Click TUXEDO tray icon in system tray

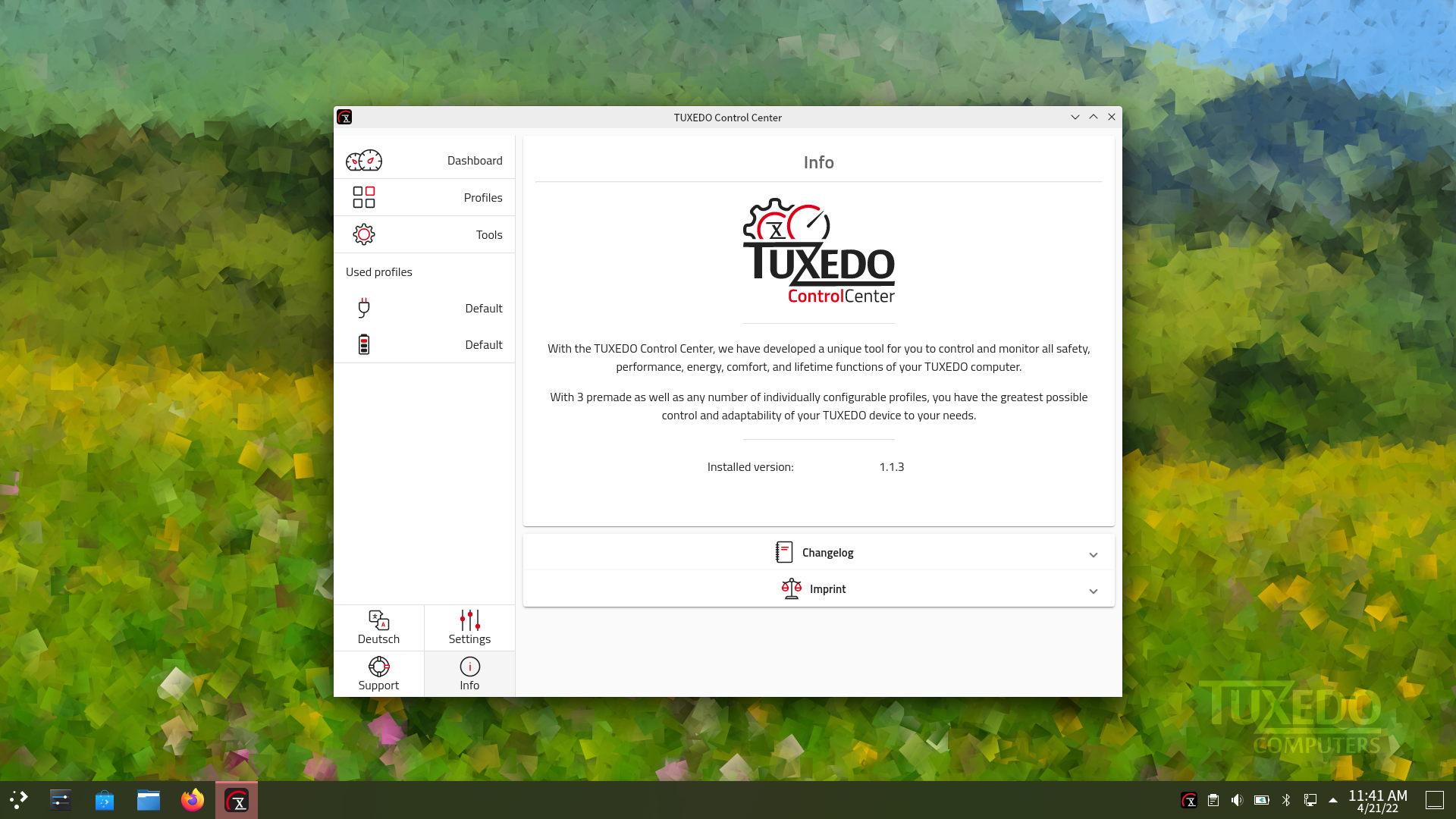(1189, 800)
